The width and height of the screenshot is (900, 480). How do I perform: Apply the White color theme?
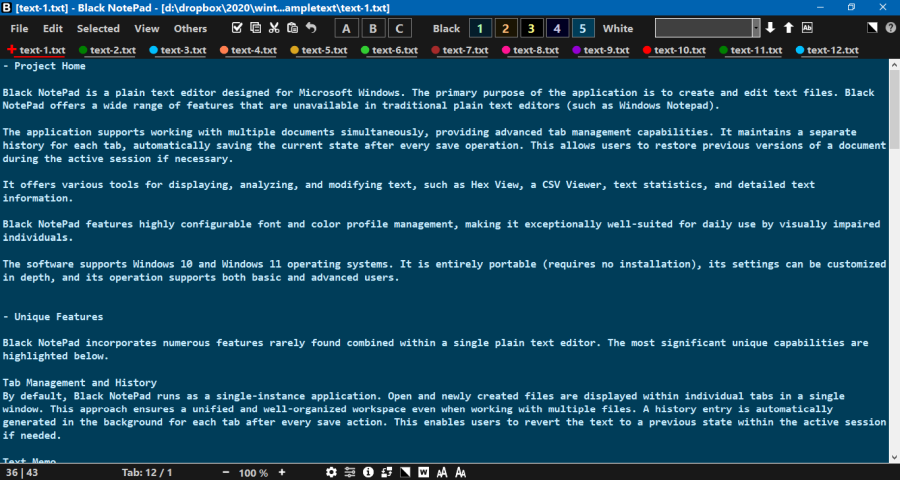pos(618,28)
